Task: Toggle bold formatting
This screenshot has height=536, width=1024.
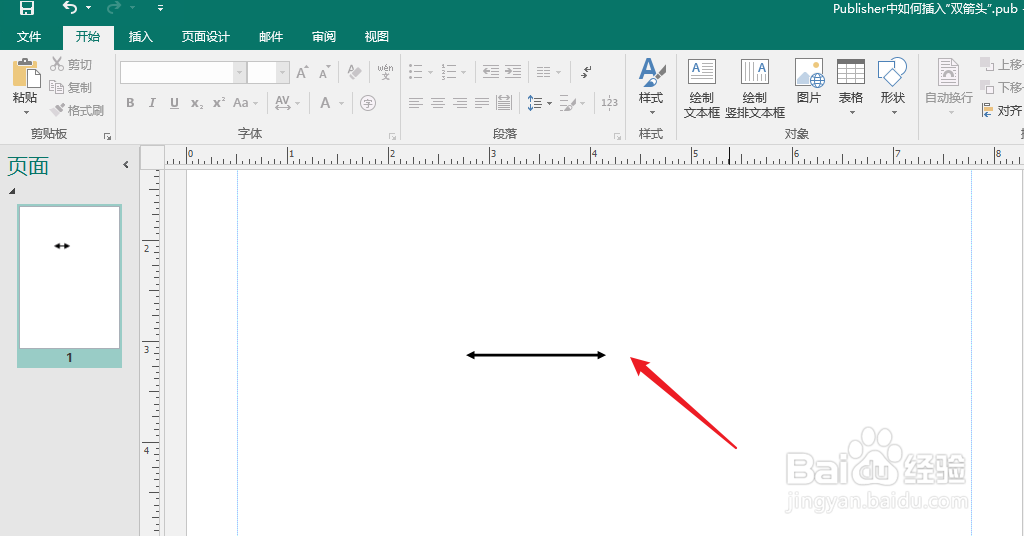Action: coord(130,102)
